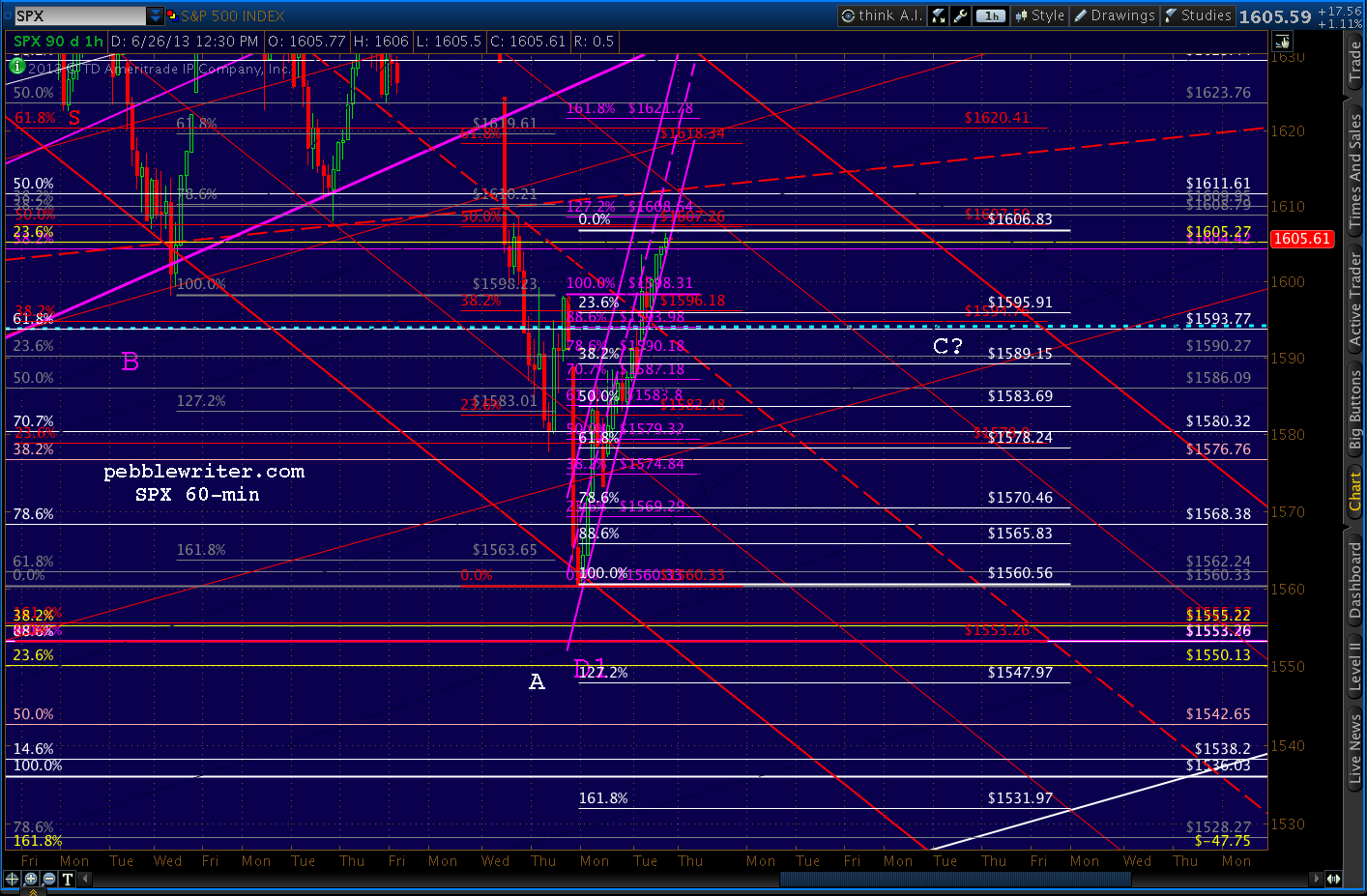Click the $1595.91 Fibonacci level label
The width and height of the screenshot is (1367, 896).
1020,303
